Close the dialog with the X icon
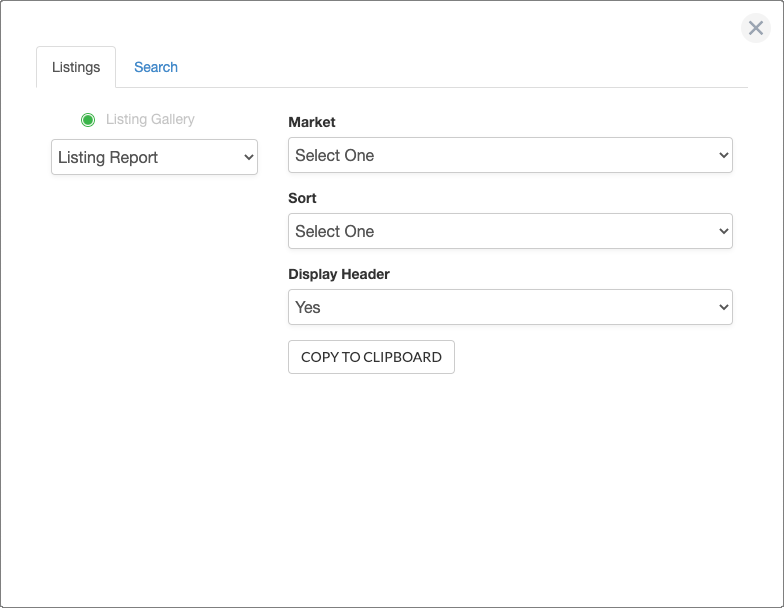The width and height of the screenshot is (784, 608). pyautogui.click(x=756, y=28)
